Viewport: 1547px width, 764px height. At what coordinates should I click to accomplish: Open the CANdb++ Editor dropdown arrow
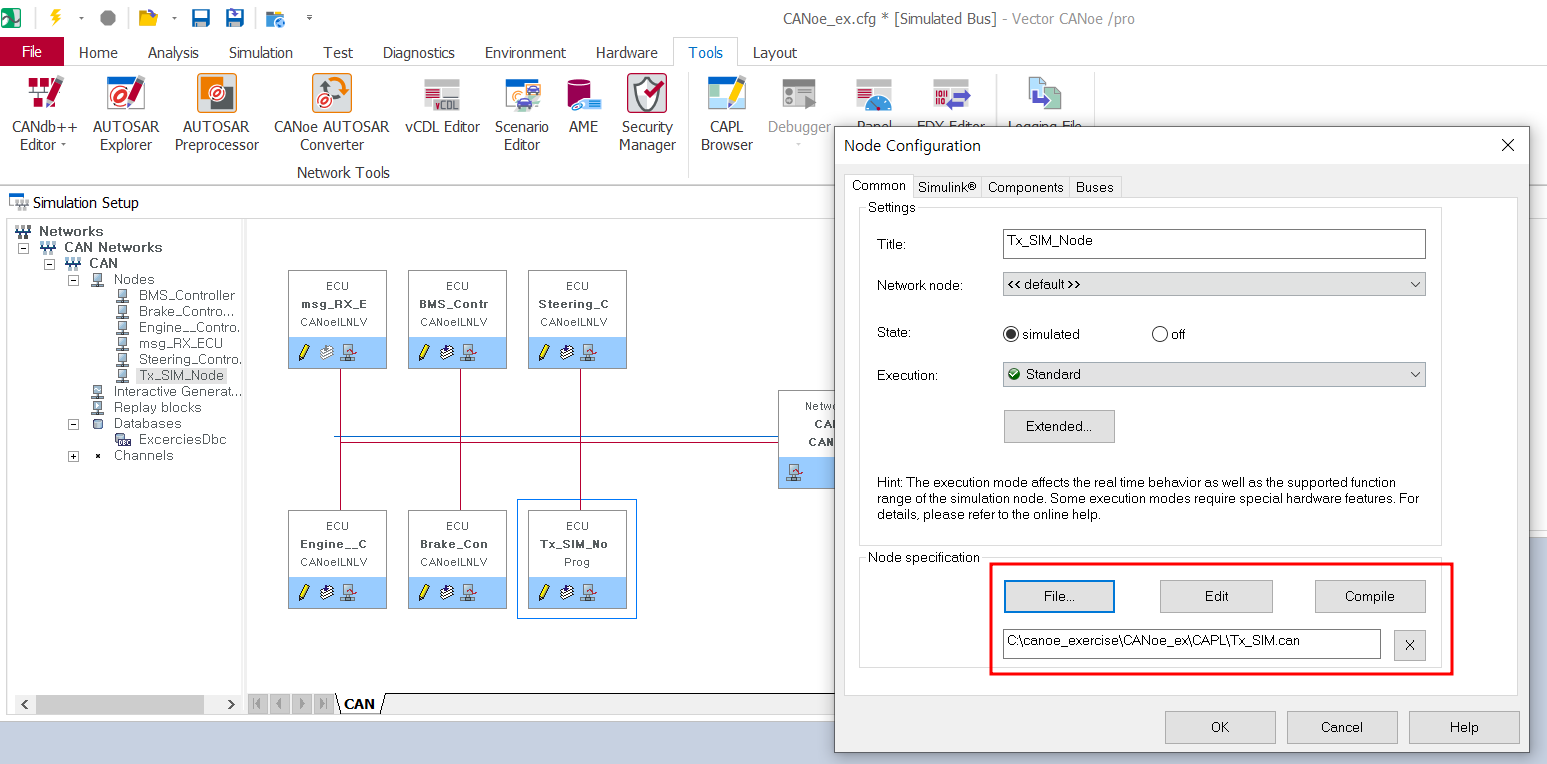click(x=63, y=146)
